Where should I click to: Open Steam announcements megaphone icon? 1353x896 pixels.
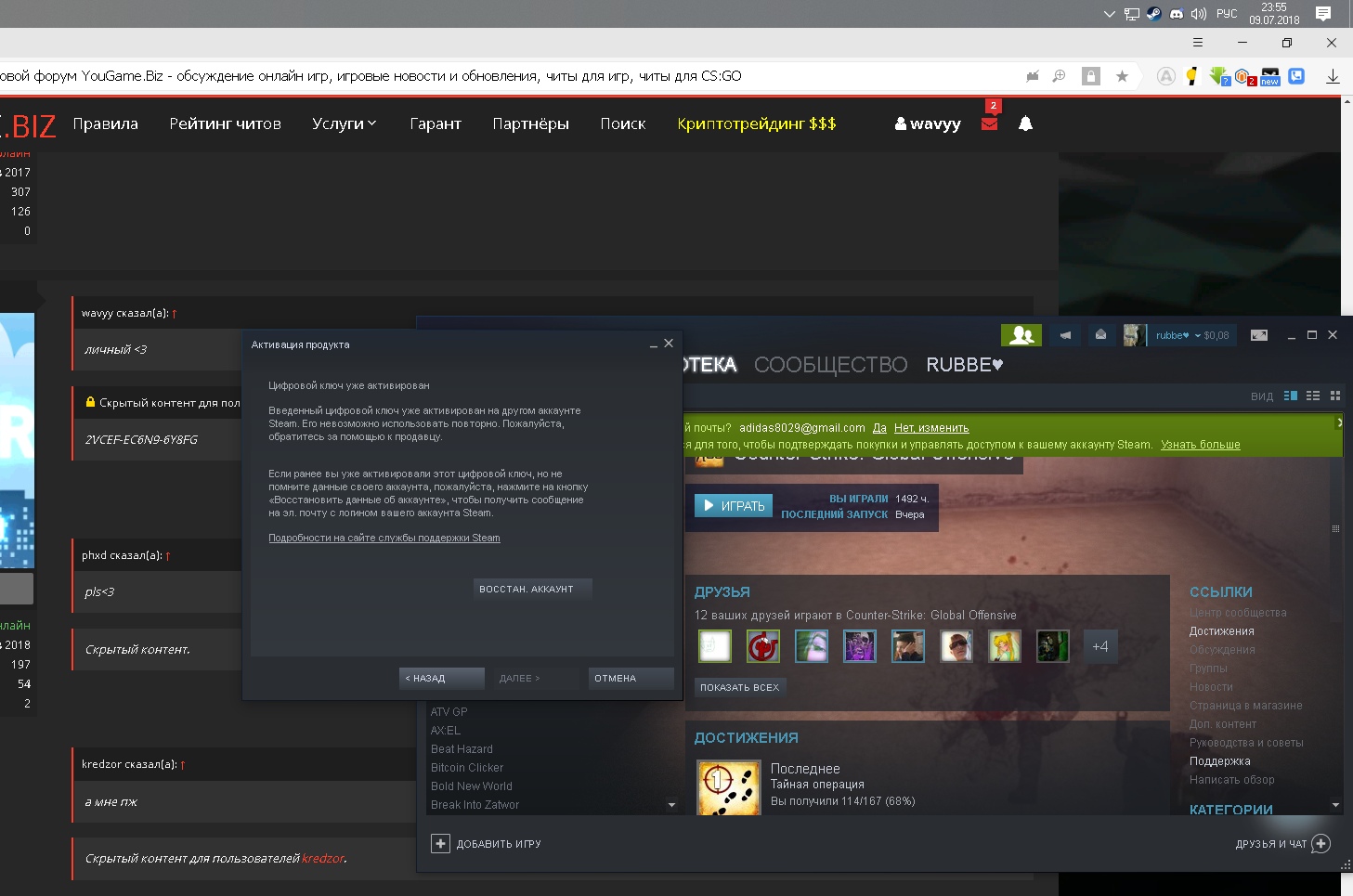1066,335
